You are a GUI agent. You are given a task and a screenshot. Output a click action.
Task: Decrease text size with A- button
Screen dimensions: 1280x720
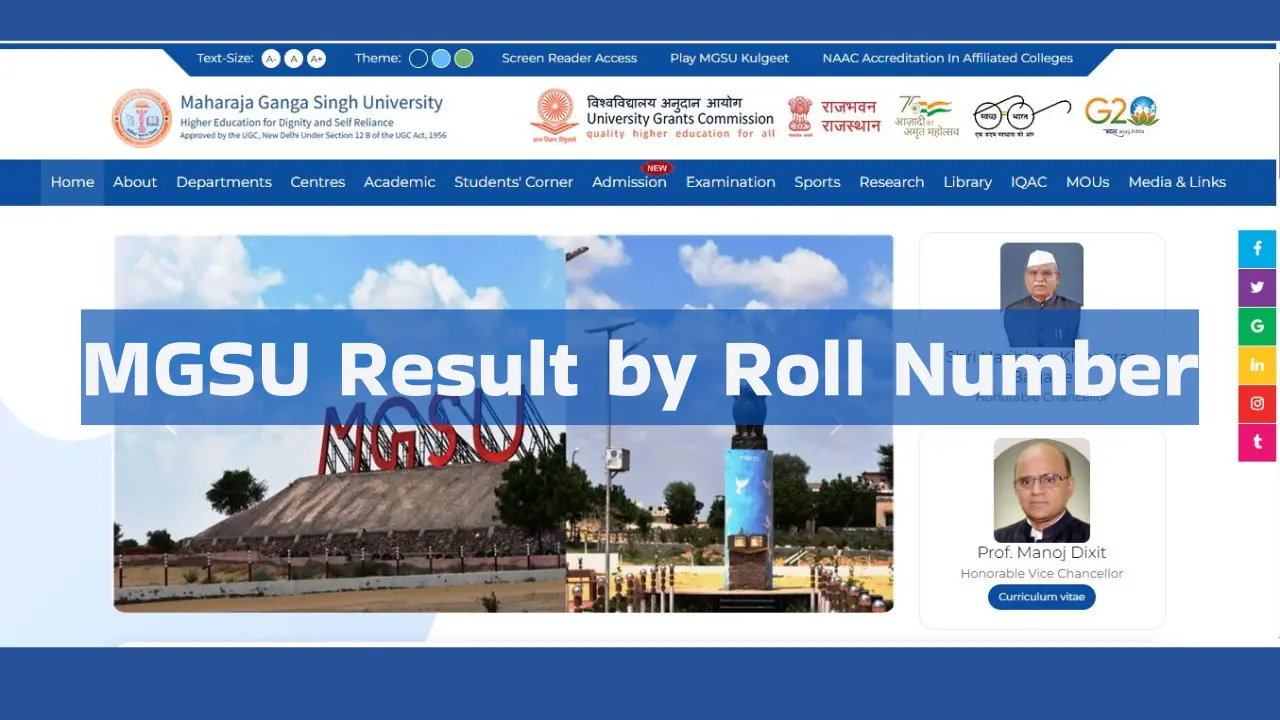coord(271,59)
